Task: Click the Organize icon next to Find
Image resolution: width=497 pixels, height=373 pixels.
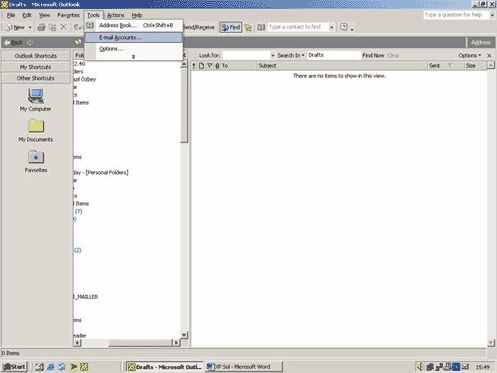Action: (x=249, y=27)
